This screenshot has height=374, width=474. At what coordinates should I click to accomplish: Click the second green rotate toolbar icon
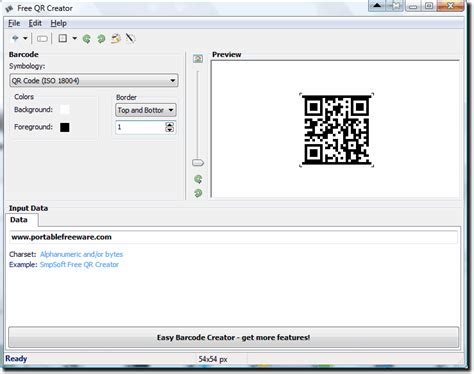pyautogui.click(x=101, y=39)
